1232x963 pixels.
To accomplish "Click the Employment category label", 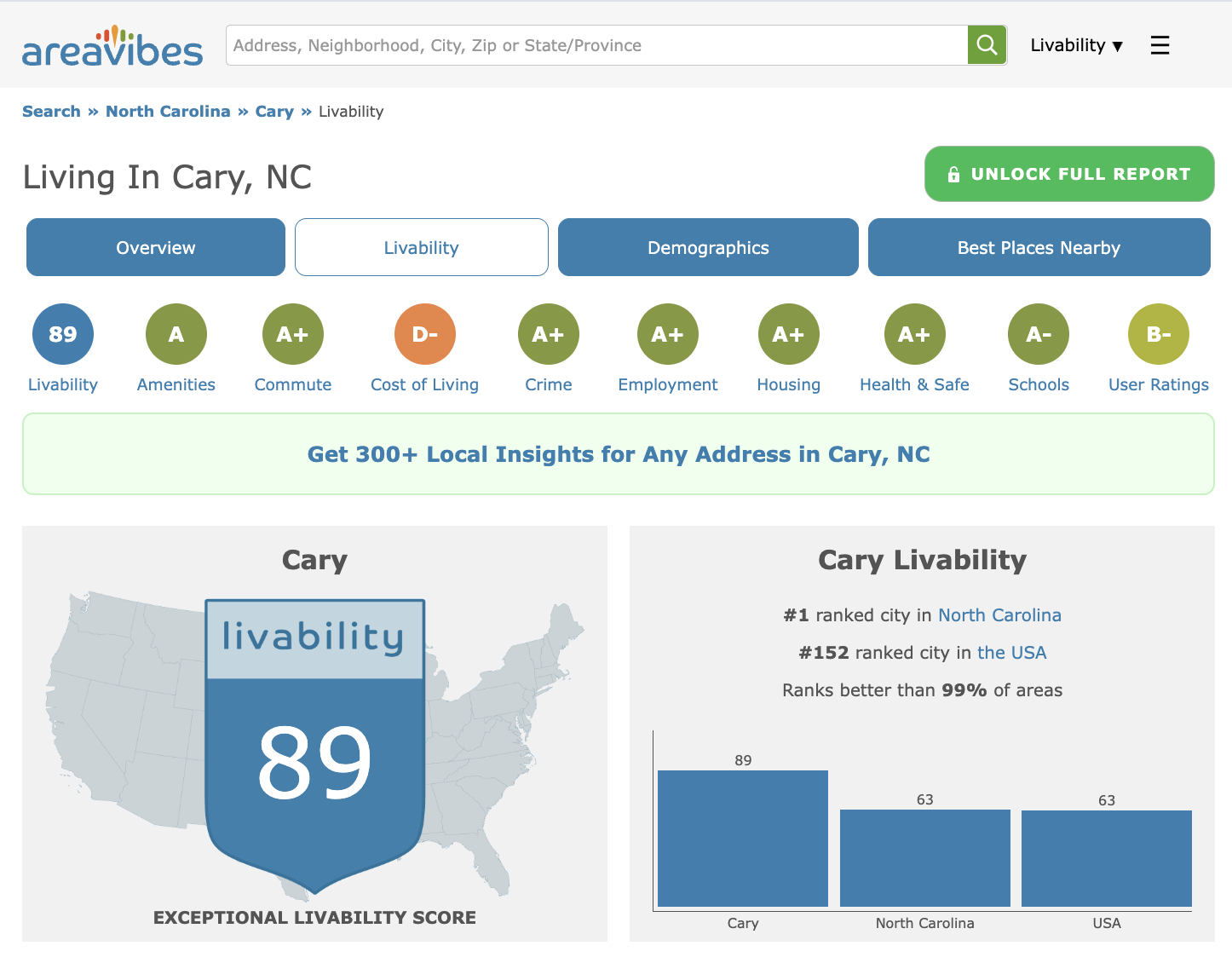I will (x=668, y=384).
